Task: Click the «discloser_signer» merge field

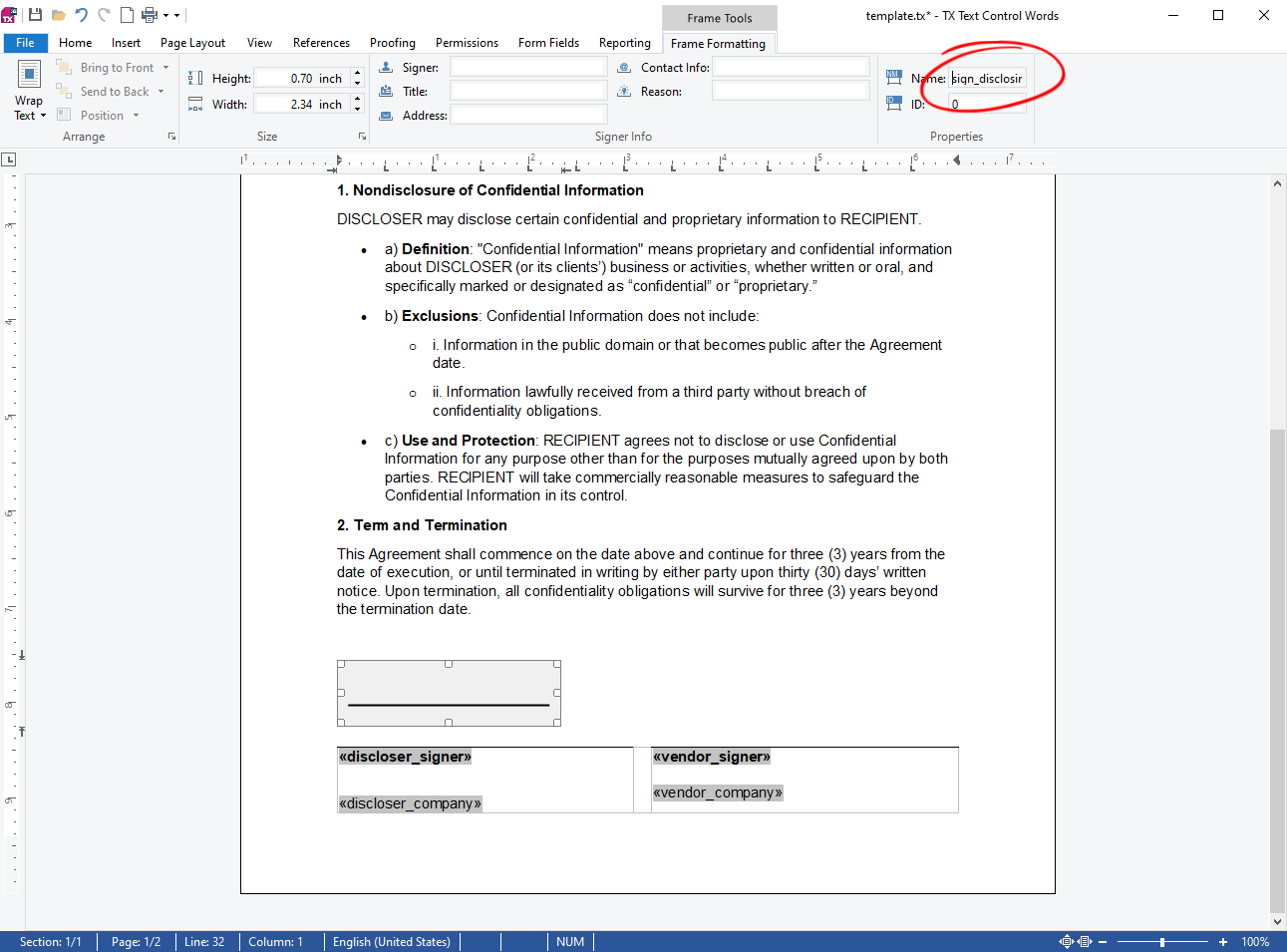Action: tap(405, 757)
